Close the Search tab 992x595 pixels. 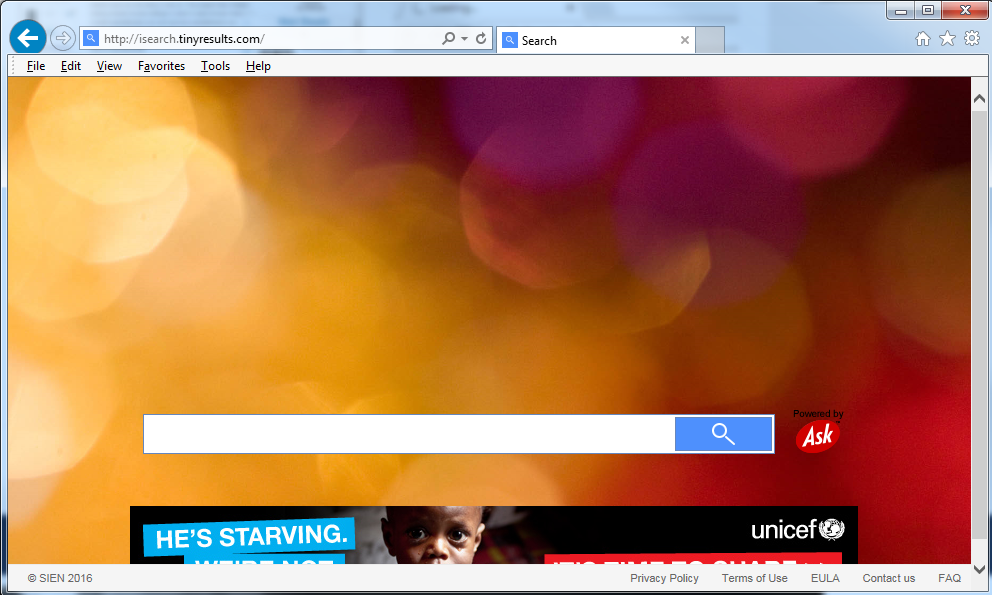(685, 41)
